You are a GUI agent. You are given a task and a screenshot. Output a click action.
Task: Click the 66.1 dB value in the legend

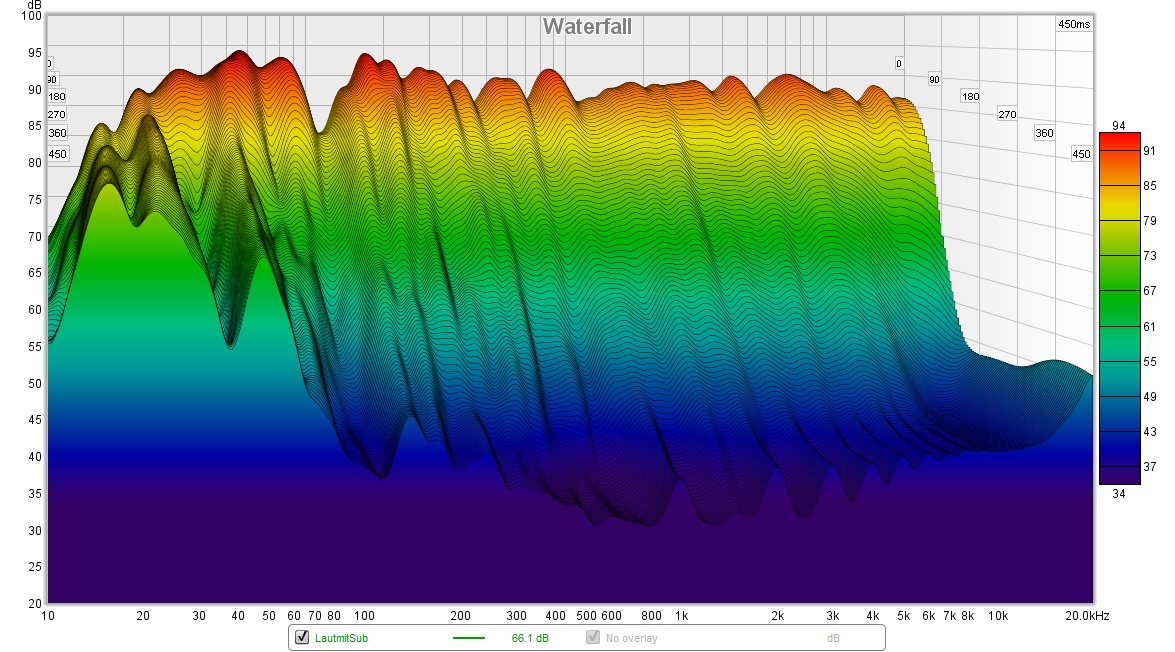[529, 637]
